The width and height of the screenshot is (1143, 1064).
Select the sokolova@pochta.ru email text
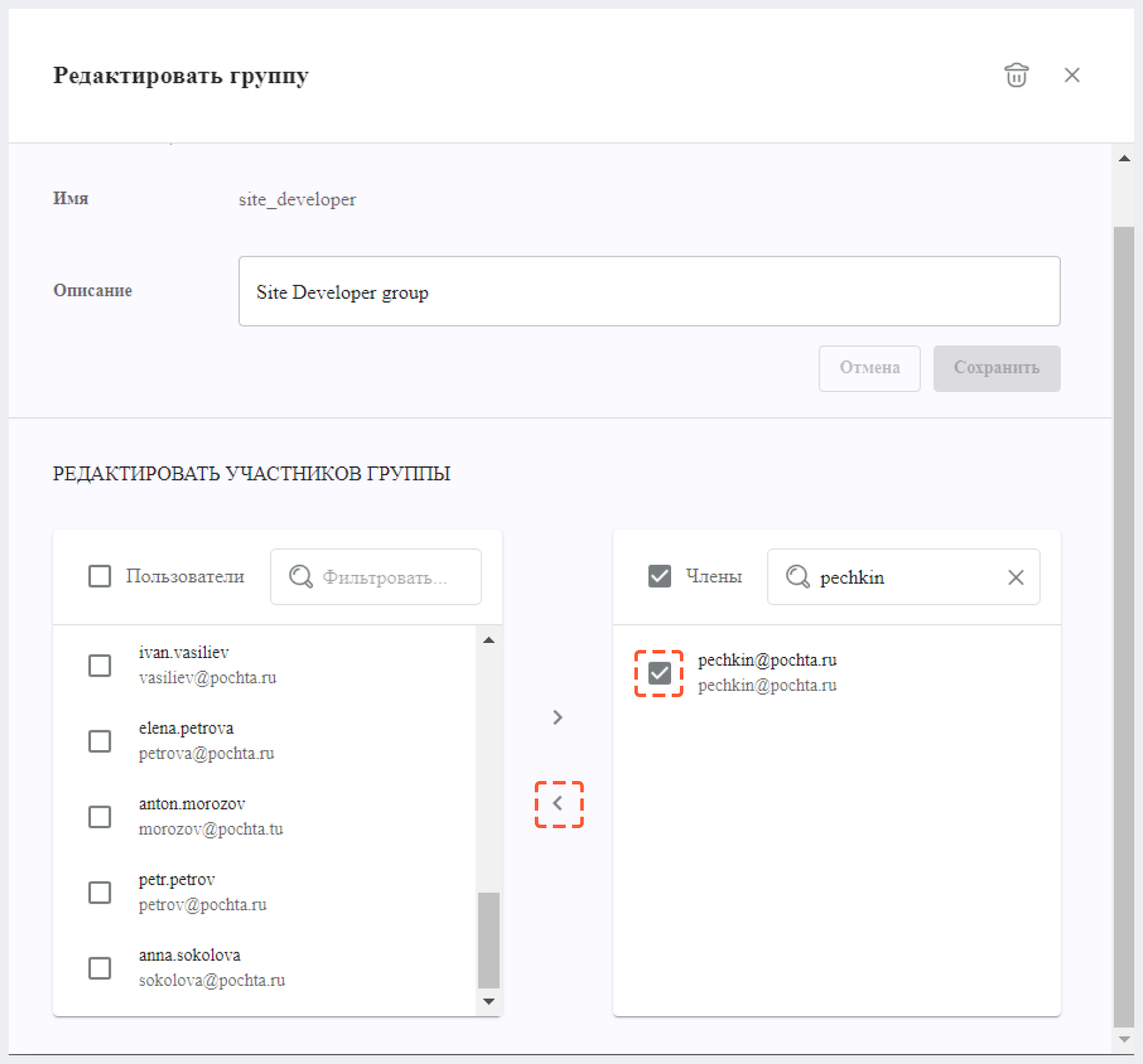click(x=212, y=981)
